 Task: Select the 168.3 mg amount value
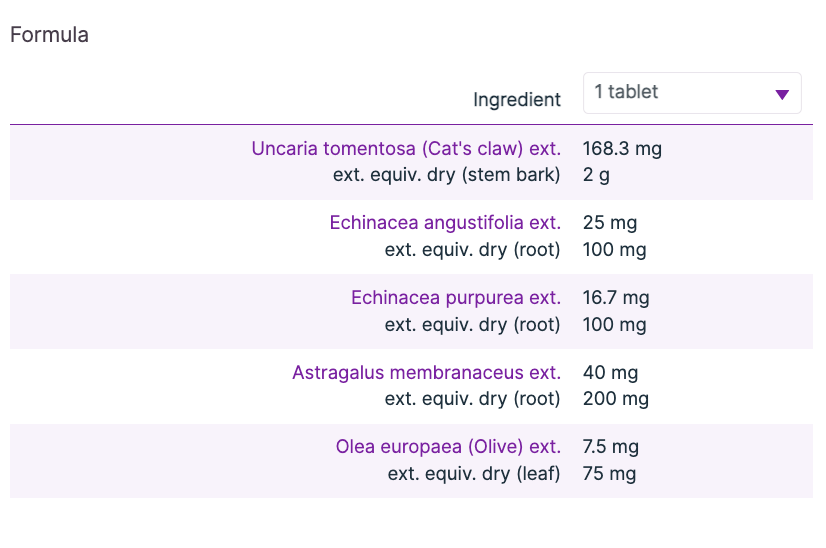(622, 149)
